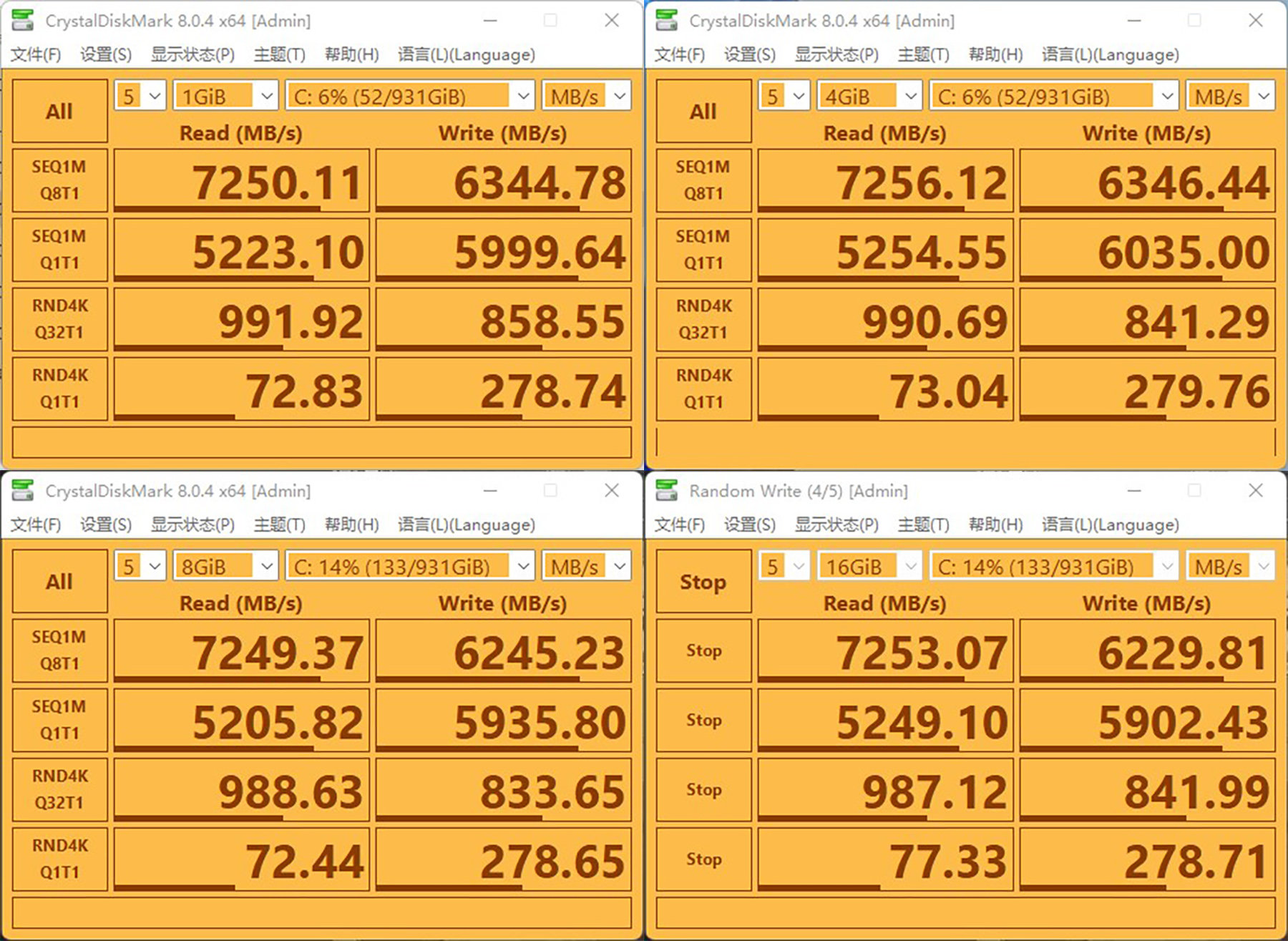Open 文件(F) menu in the 1GiB window
Image resolution: width=1288 pixels, height=941 pixels.
(36, 54)
